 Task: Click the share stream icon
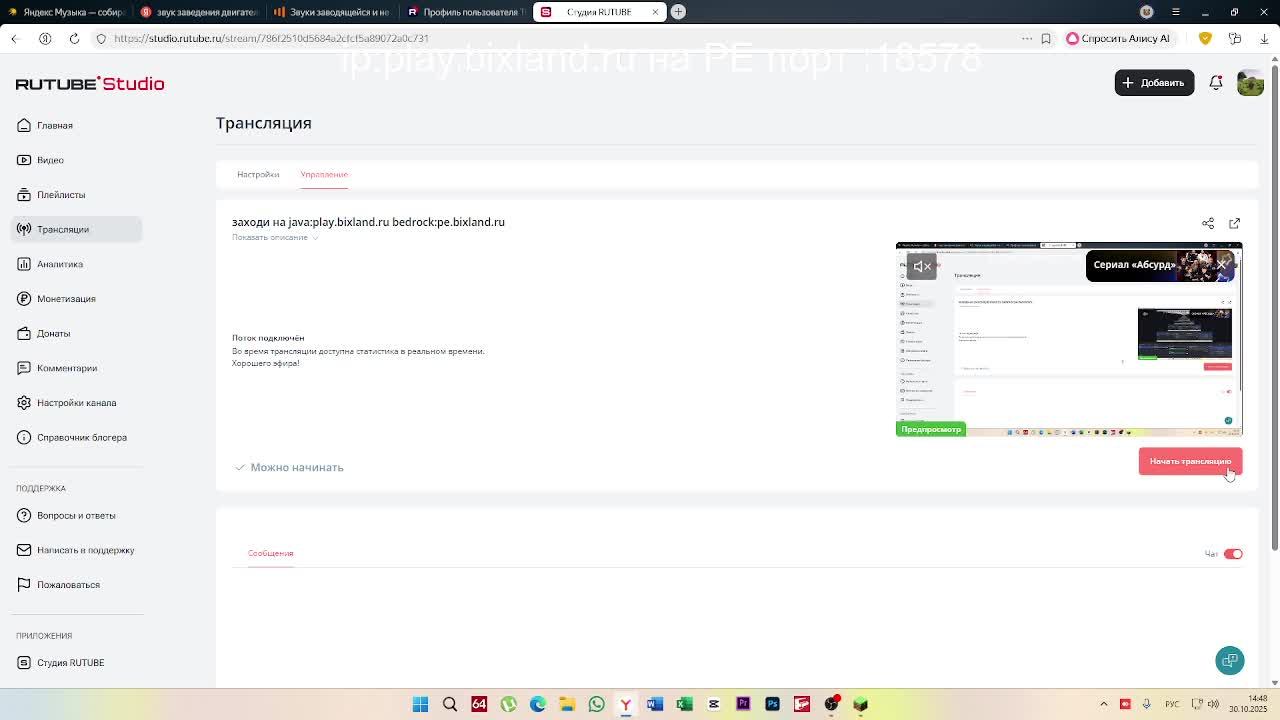[1208, 223]
